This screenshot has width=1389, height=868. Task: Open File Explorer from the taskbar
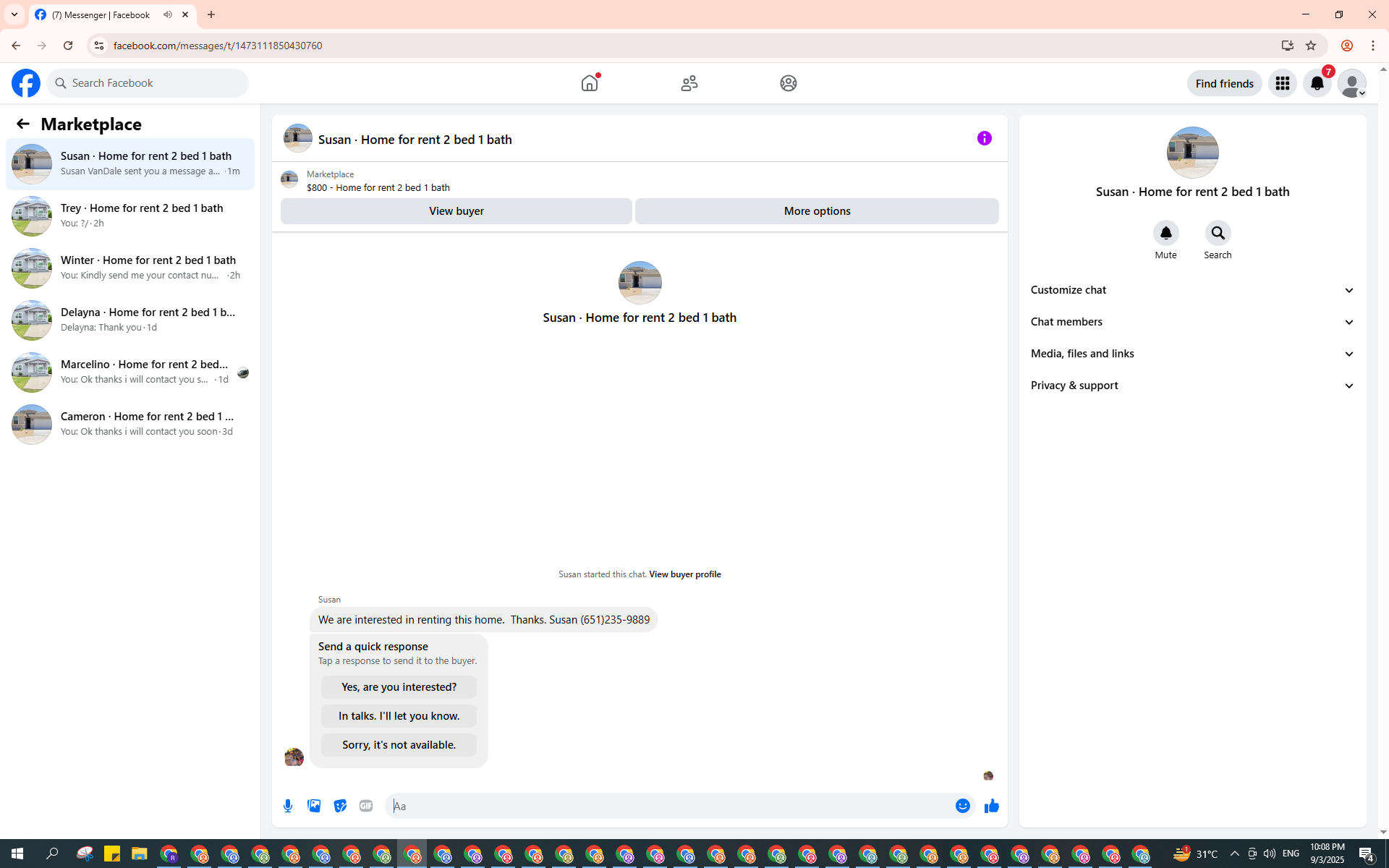pyautogui.click(x=140, y=854)
